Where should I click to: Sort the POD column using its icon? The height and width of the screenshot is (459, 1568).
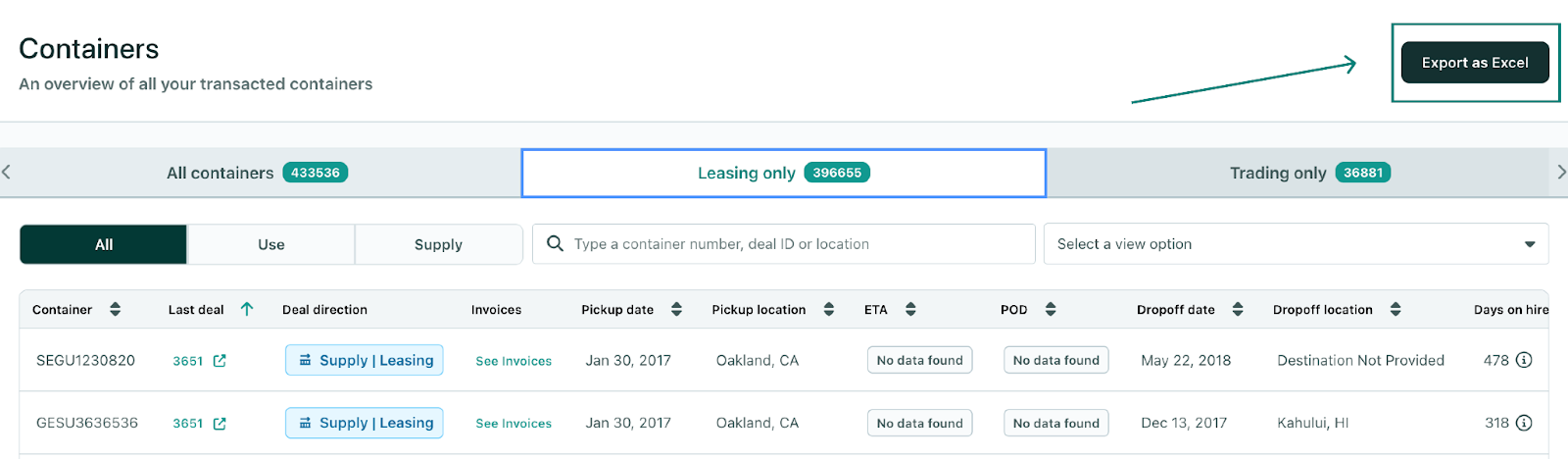[x=1051, y=310]
